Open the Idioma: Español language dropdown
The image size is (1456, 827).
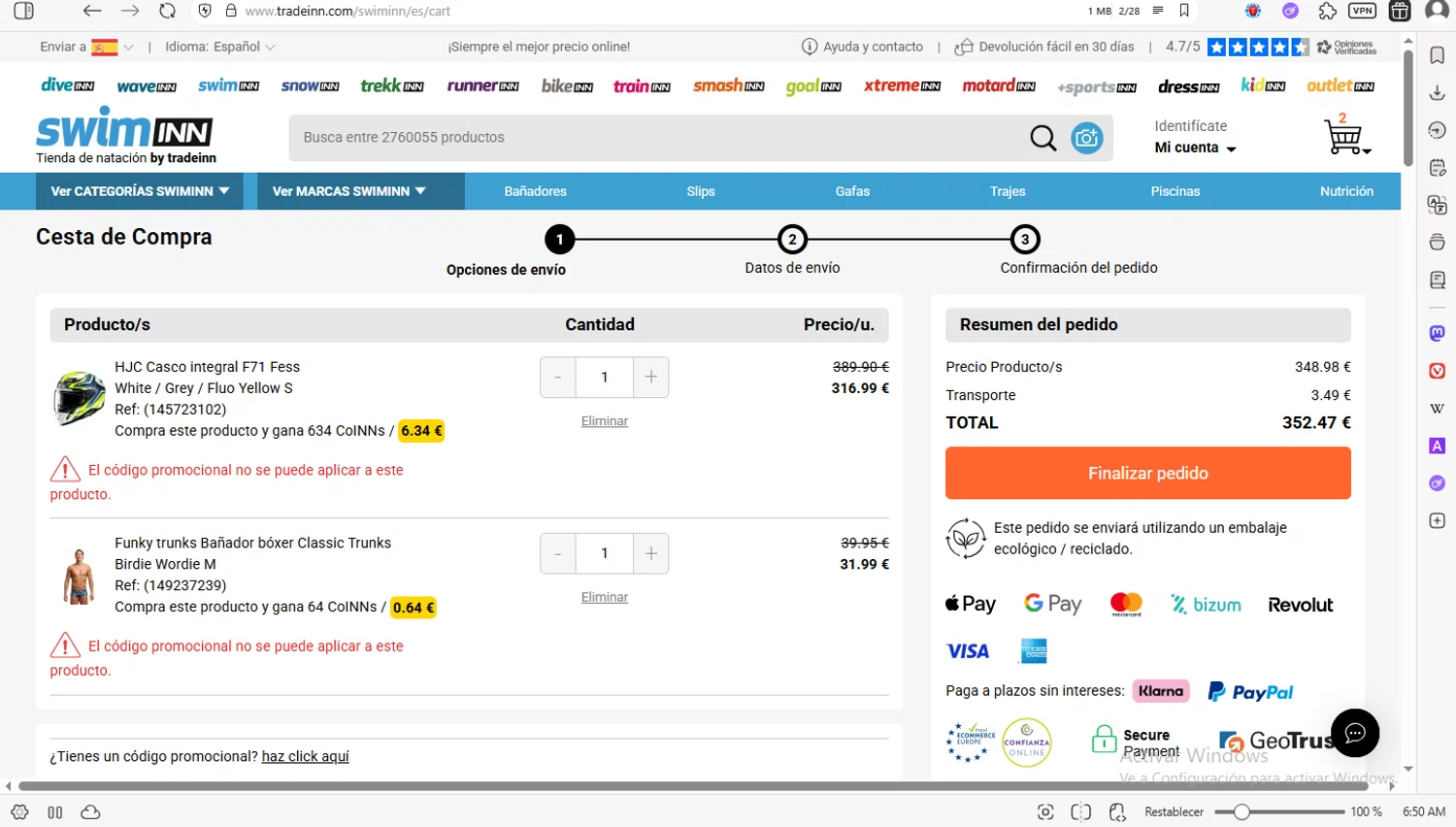coord(220,47)
